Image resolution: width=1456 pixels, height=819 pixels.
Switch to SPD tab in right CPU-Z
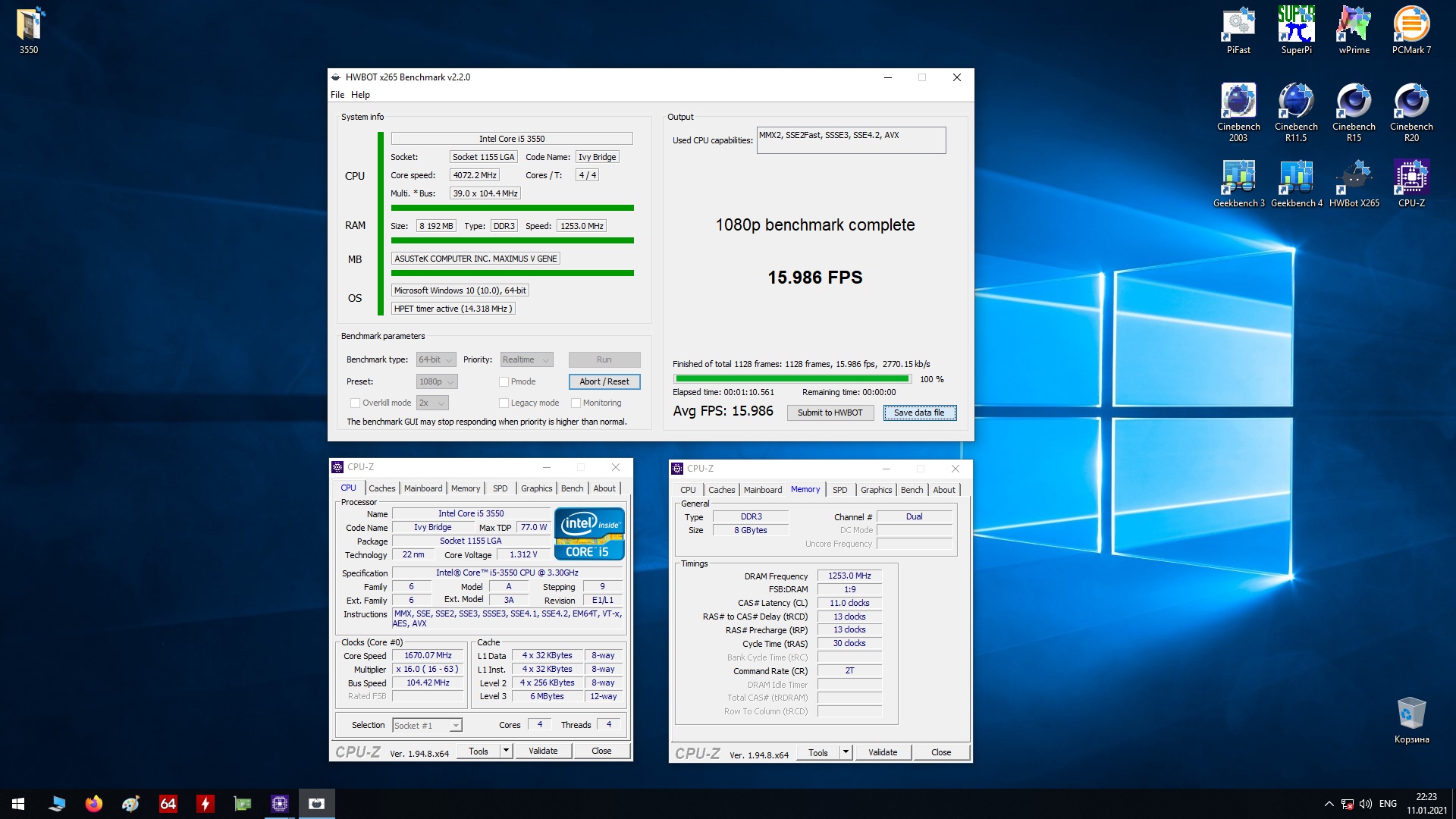click(x=840, y=490)
